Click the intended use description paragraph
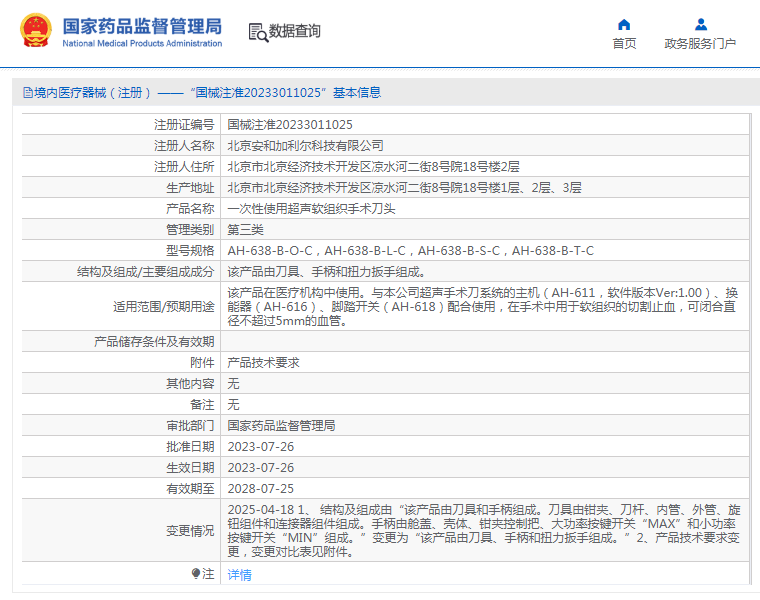Image resolution: width=760 pixels, height=600 pixels. [483, 306]
